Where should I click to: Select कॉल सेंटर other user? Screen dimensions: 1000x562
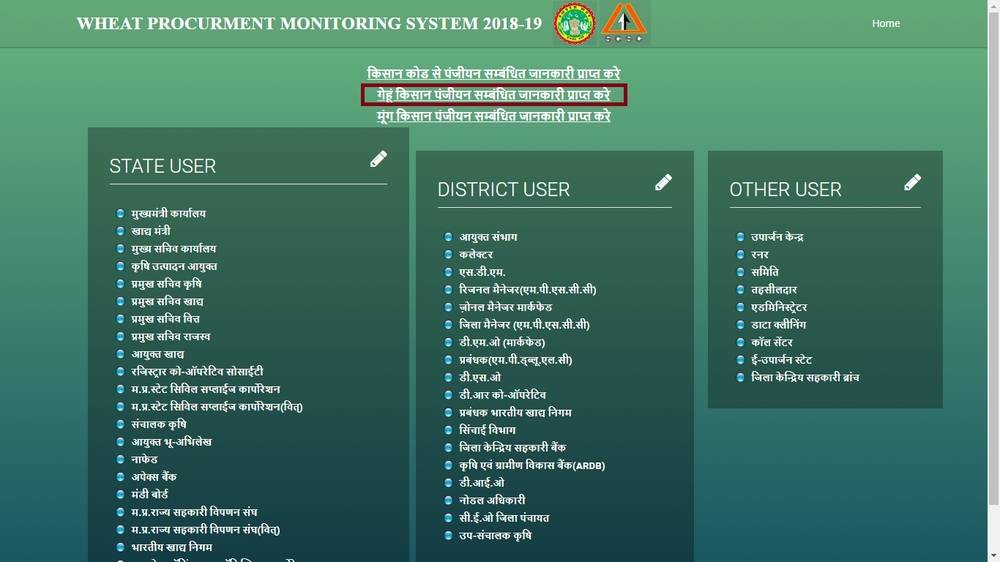772,342
